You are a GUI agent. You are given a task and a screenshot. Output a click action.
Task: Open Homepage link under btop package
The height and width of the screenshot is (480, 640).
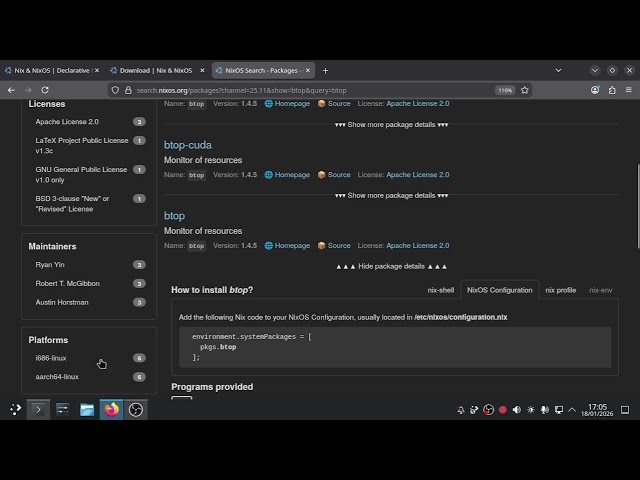[x=287, y=246]
